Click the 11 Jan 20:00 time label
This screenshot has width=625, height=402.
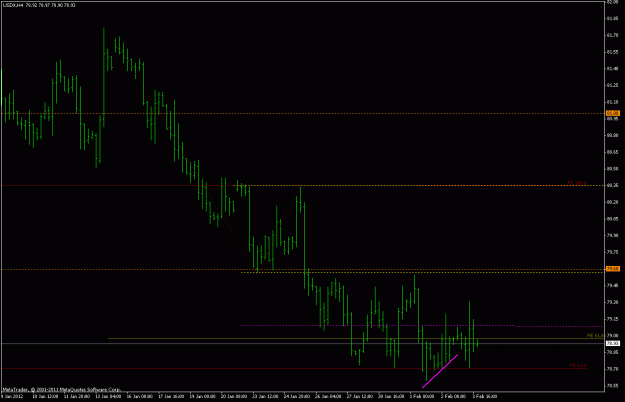click(77, 396)
